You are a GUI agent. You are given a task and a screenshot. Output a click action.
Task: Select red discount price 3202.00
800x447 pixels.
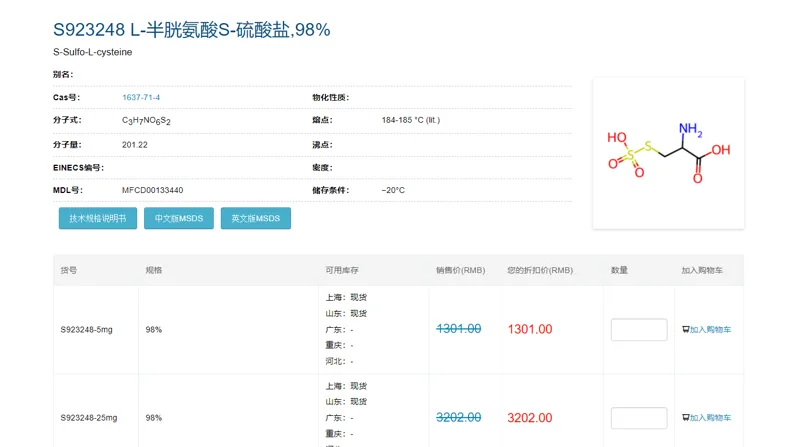coord(530,417)
